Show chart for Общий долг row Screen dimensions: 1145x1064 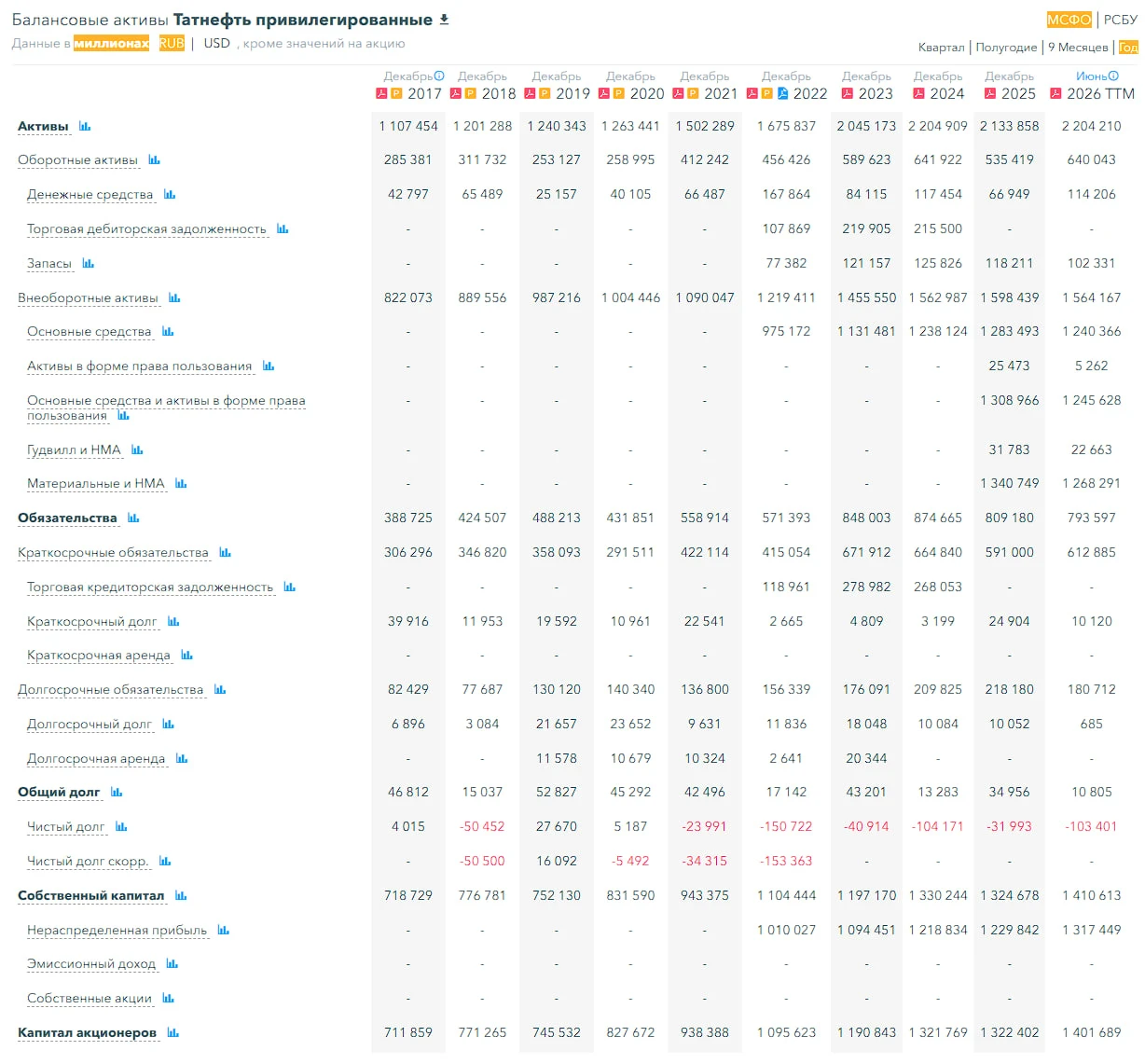117,792
